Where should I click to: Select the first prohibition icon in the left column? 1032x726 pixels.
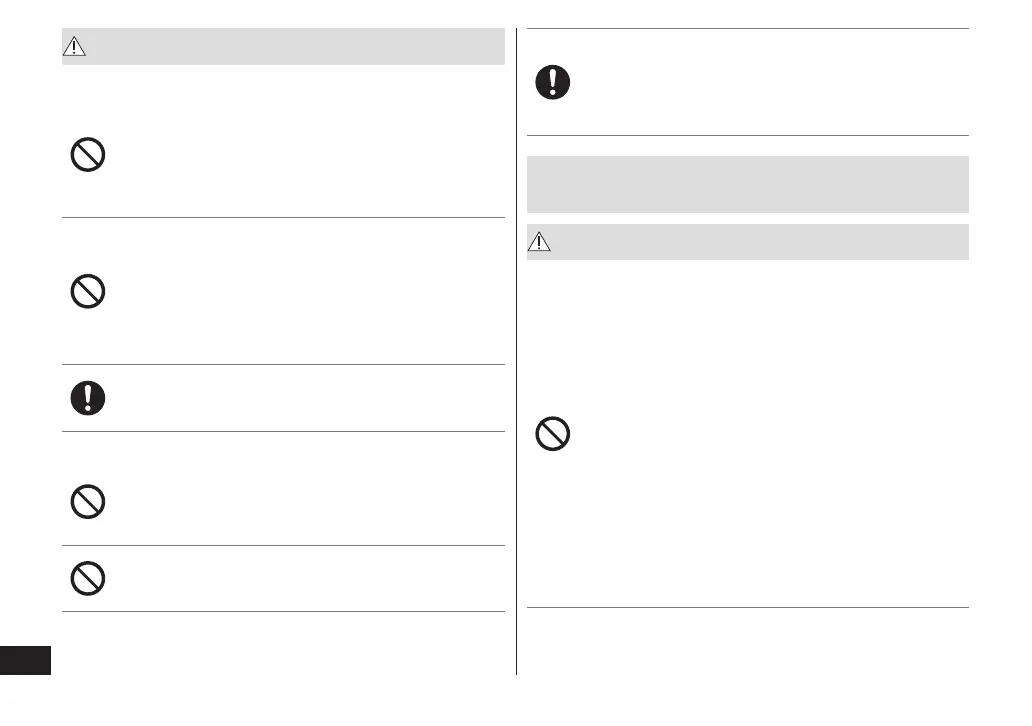tap(88, 154)
